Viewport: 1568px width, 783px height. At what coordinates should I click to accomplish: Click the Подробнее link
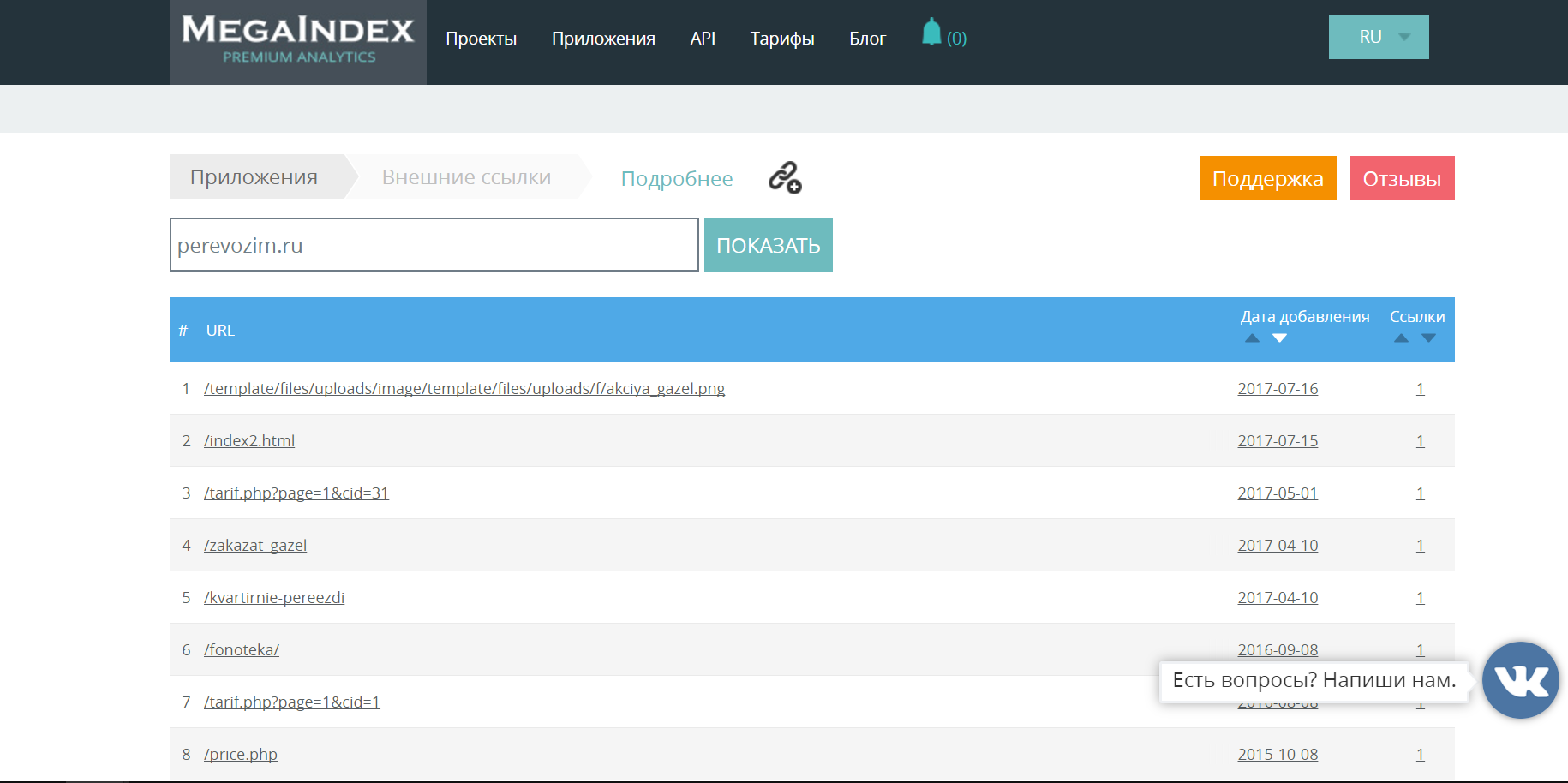pyautogui.click(x=677, y=178)
